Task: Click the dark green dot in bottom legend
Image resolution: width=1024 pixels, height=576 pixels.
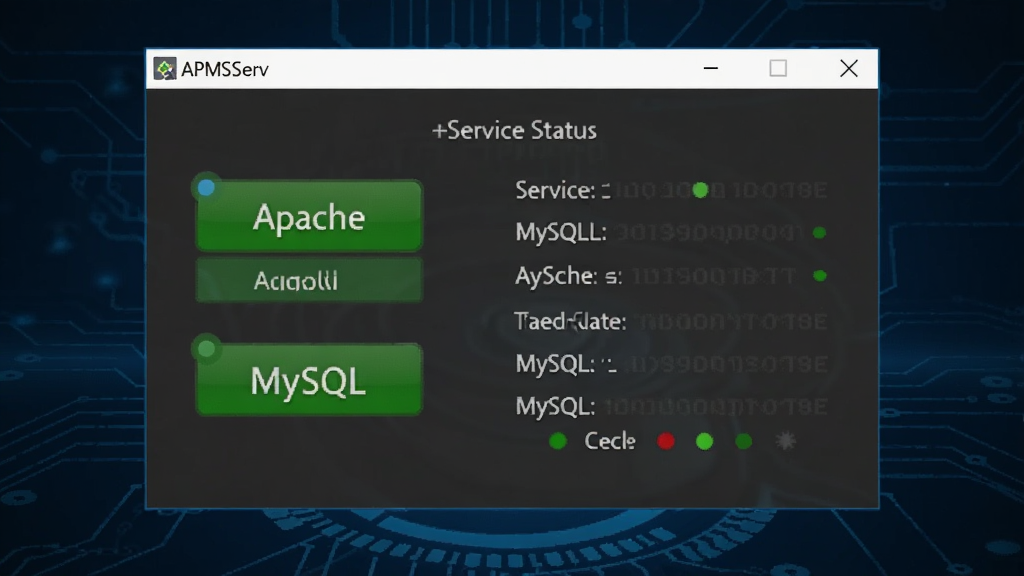Action: [x=743, y=441]
